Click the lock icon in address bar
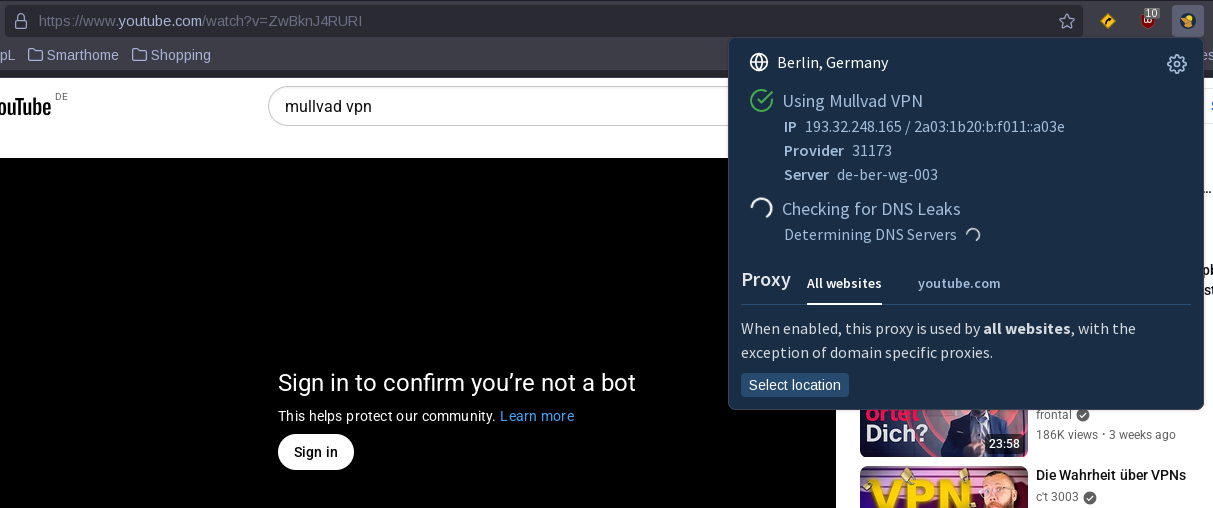 [20, 21]
